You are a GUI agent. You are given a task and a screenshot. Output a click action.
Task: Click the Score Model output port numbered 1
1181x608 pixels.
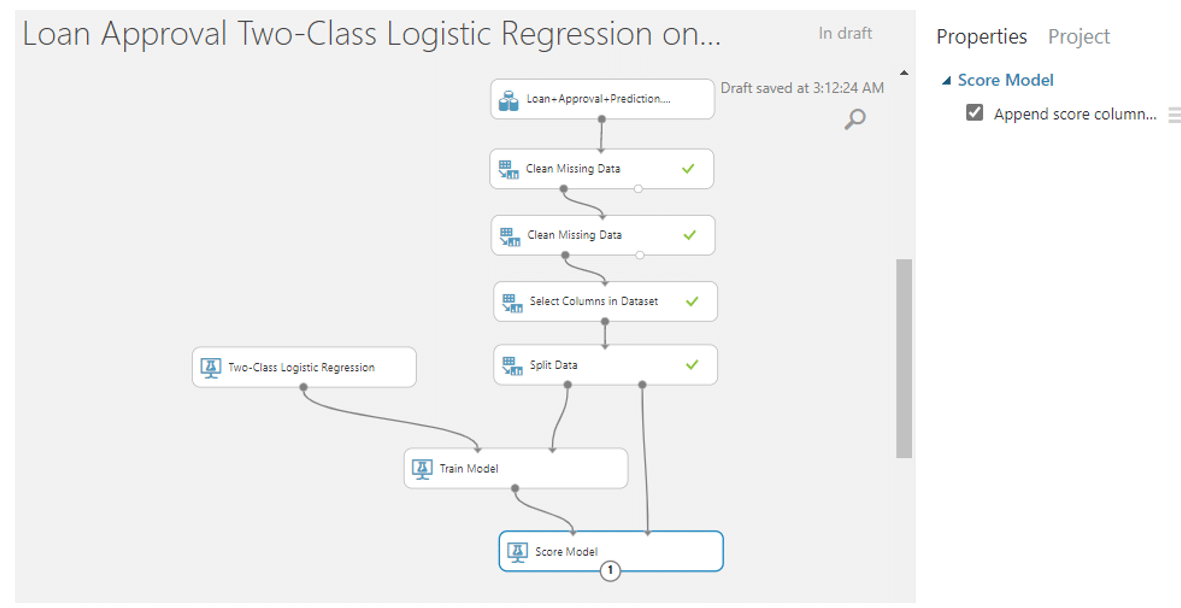click(x=610, y=571)
